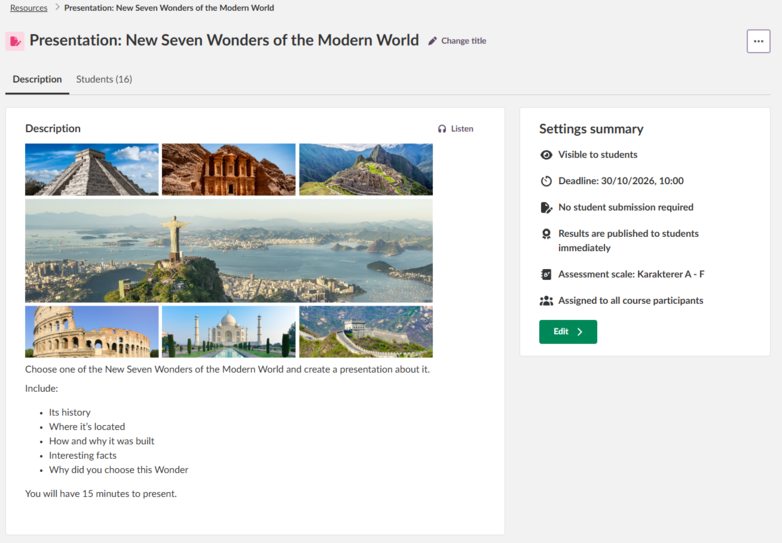Click the bullet item Its history
The width and height of the screenshot is (782, 543).
(x=70, y=412)
